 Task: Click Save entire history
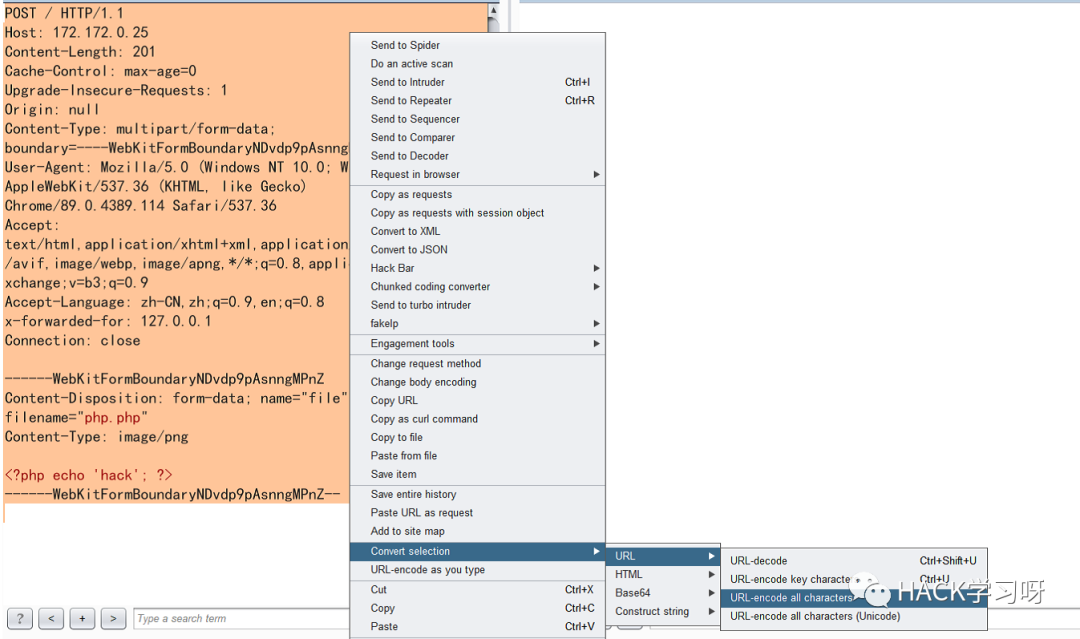[477, 494]
